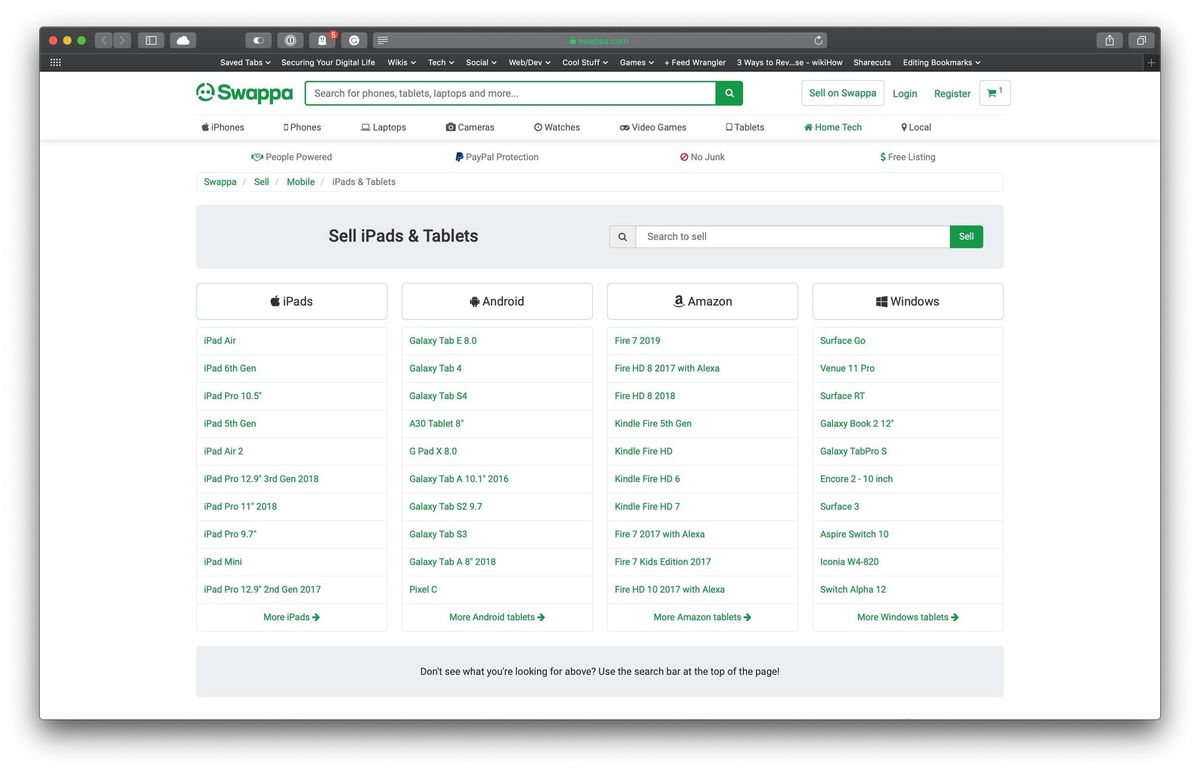
Task: Focus the Search to sell input
Action: pyautogui.click(x=793, y=237)
